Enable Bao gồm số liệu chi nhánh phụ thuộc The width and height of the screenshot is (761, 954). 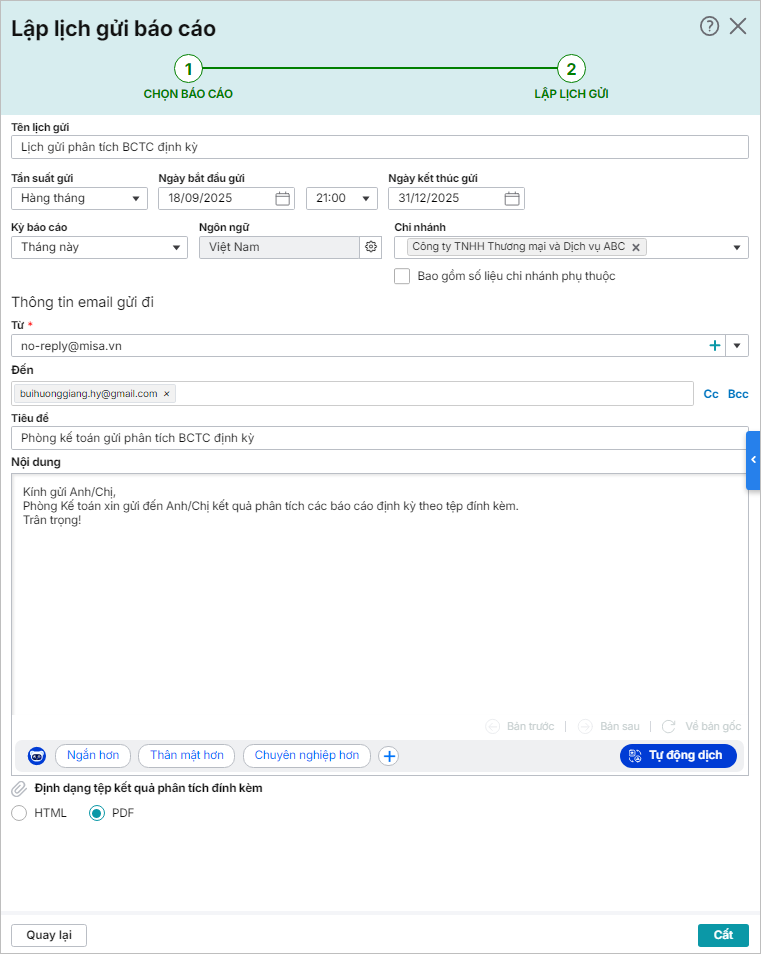[402, 276]
